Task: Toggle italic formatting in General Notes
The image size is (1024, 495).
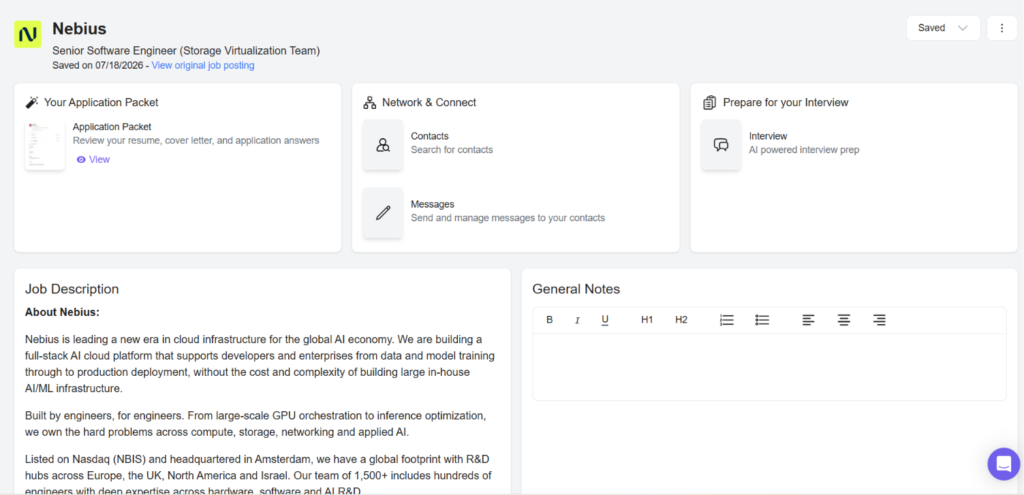Action: (577, 320)
